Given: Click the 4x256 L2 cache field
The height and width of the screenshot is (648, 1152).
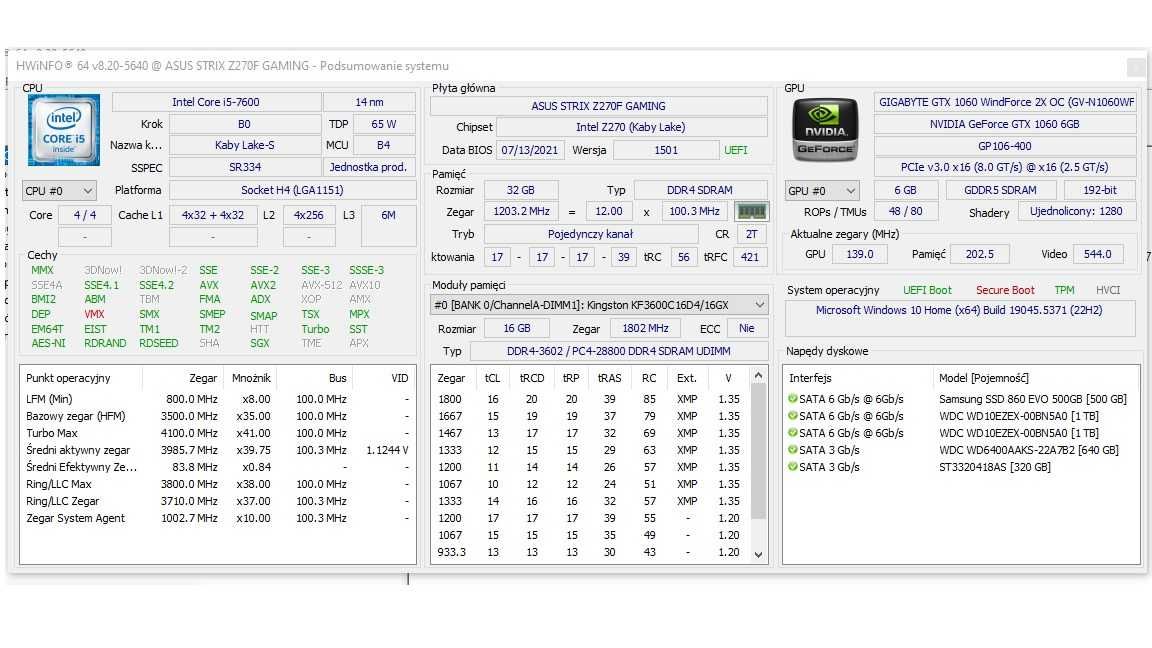Looking at the screenshot, I should pos(309,215).
